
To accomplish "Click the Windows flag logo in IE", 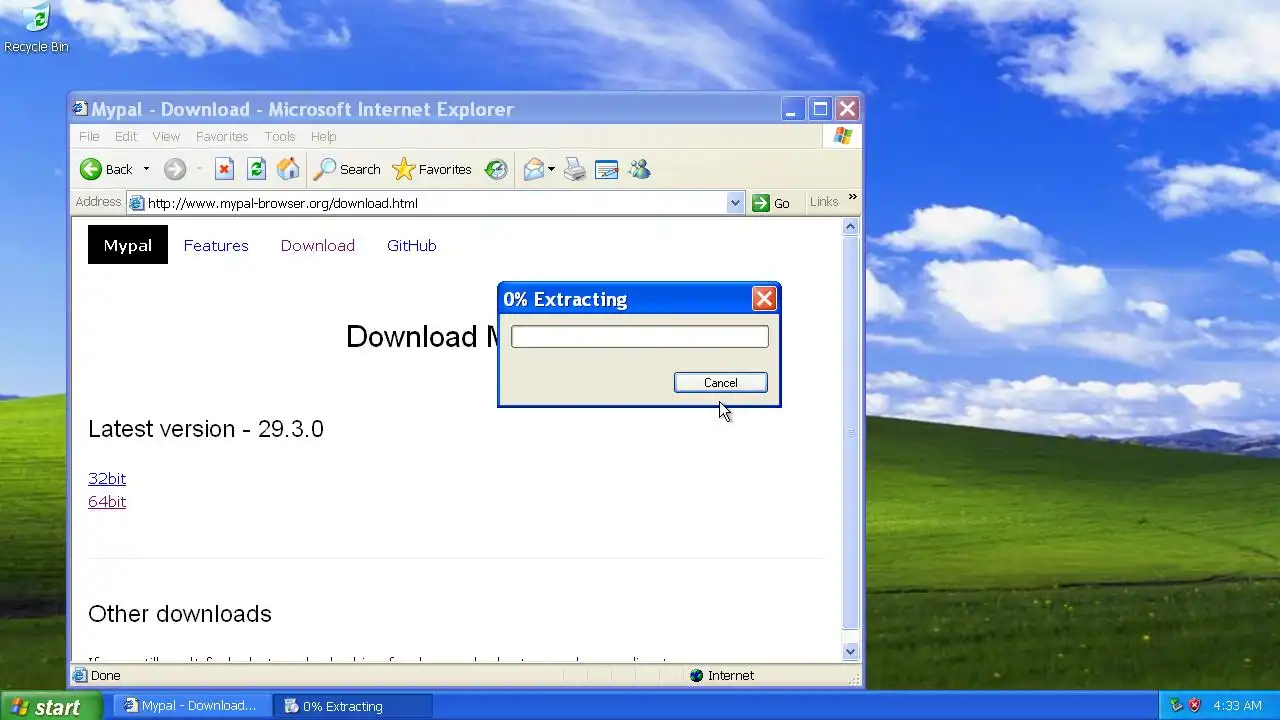I will tap(842, 136).
